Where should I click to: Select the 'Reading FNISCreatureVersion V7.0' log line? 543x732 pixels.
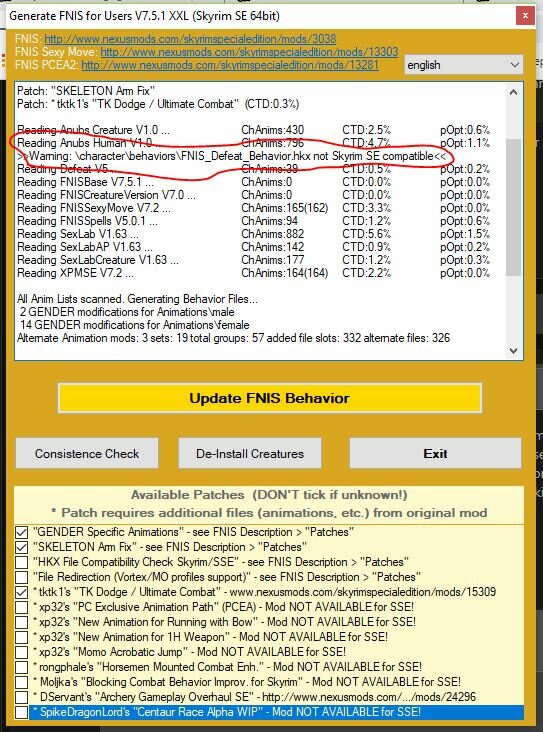[x=254, y=195]
